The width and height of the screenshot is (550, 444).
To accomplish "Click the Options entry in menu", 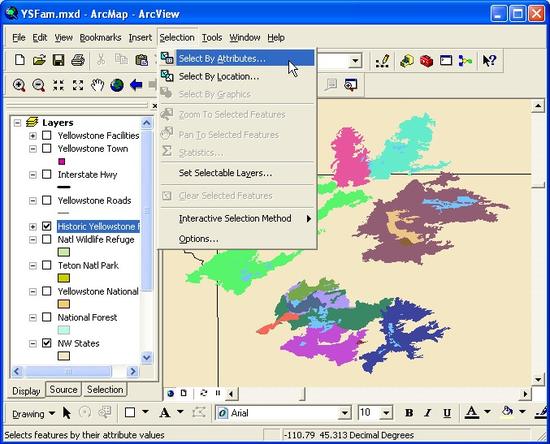I will (199, 239).
